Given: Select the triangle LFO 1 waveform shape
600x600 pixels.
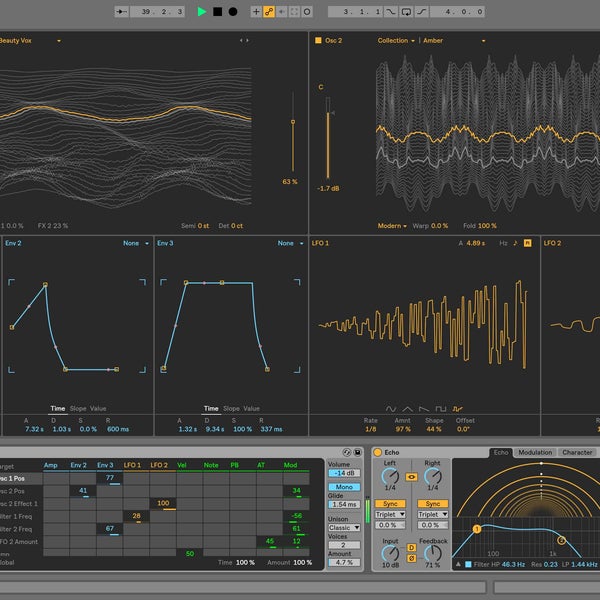Looking at the screenshot, I should 407,408.
